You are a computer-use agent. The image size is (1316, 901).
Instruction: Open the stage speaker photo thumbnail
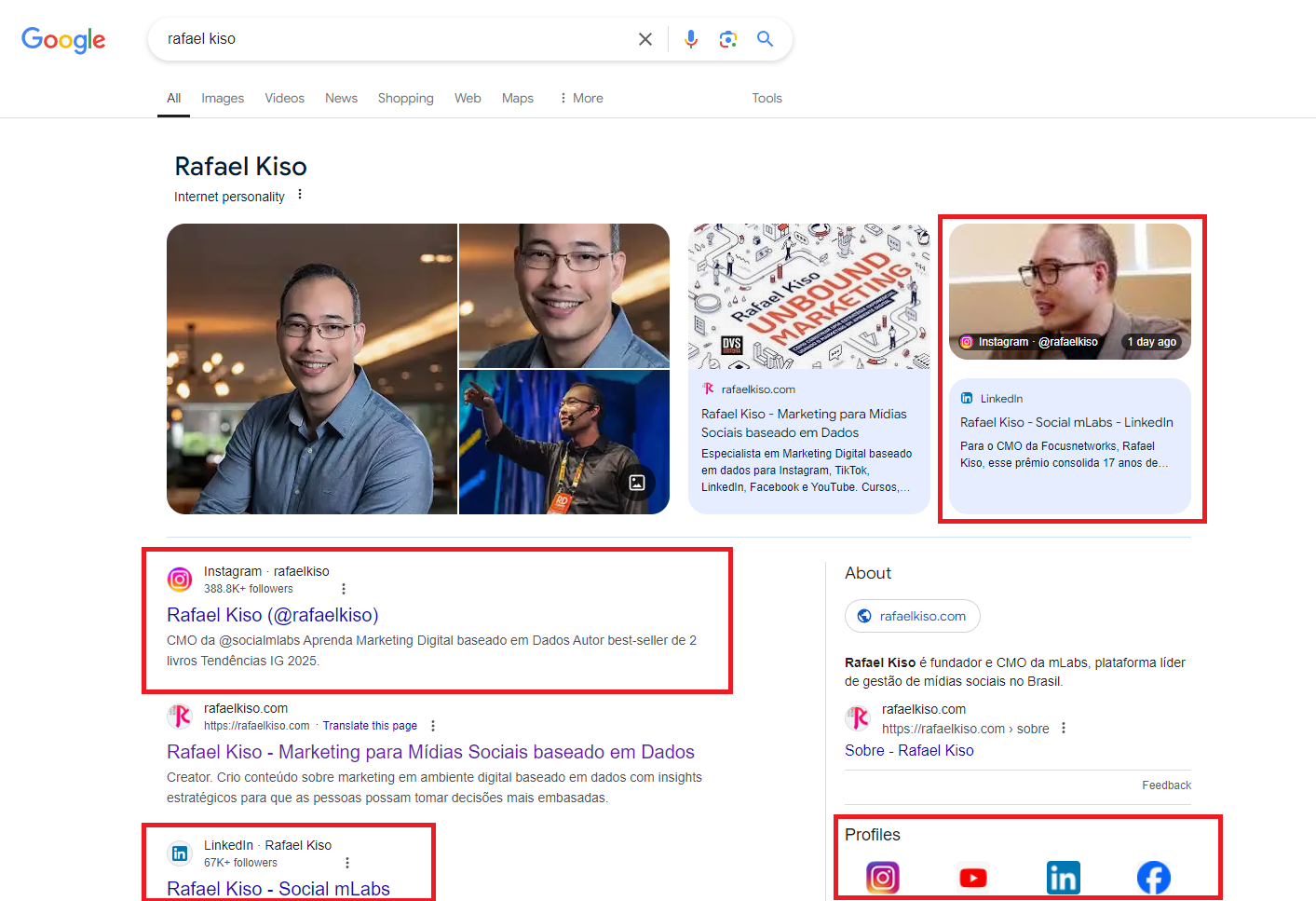(564, 443)
